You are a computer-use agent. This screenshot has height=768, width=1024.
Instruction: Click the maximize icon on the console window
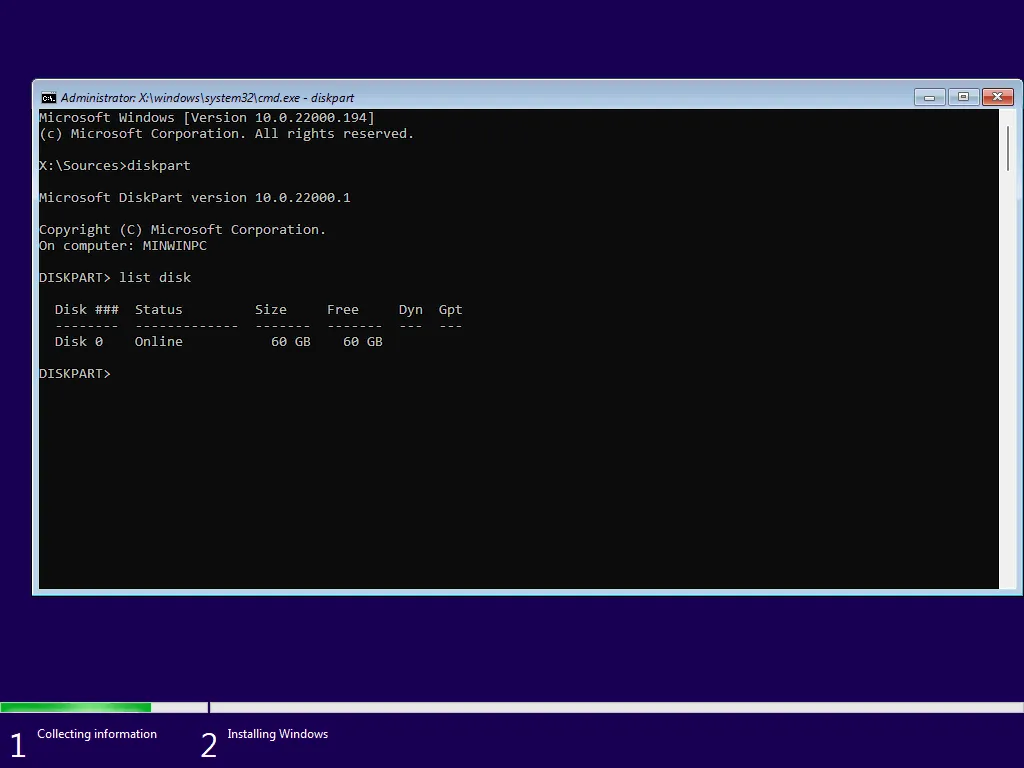[x=963, y=97]
